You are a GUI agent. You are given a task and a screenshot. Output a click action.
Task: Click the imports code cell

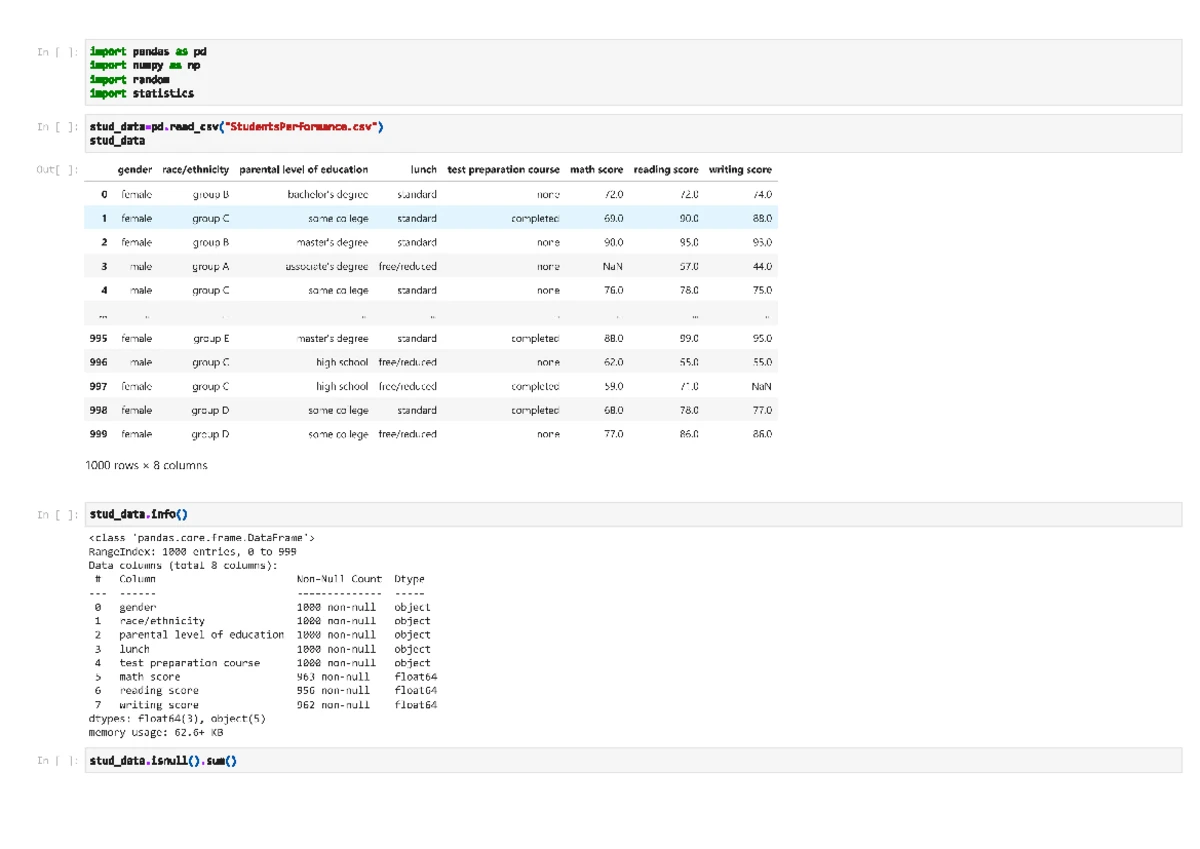[x=633, y=72]
